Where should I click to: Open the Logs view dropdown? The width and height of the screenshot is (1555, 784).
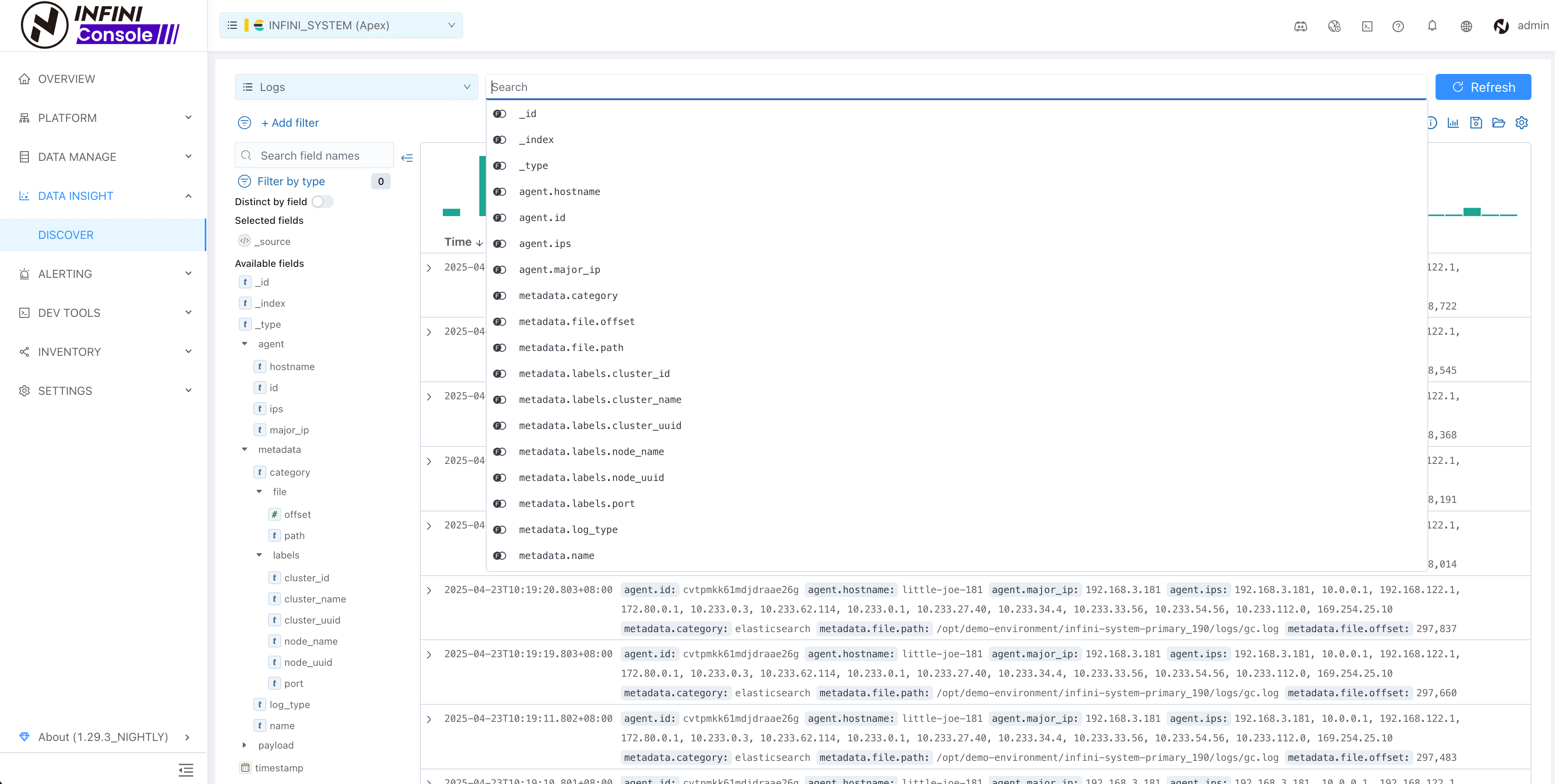point(356,87)
